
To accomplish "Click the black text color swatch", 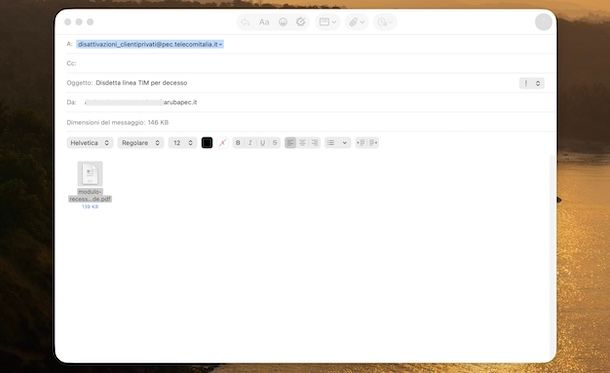I will coord(207,143).
